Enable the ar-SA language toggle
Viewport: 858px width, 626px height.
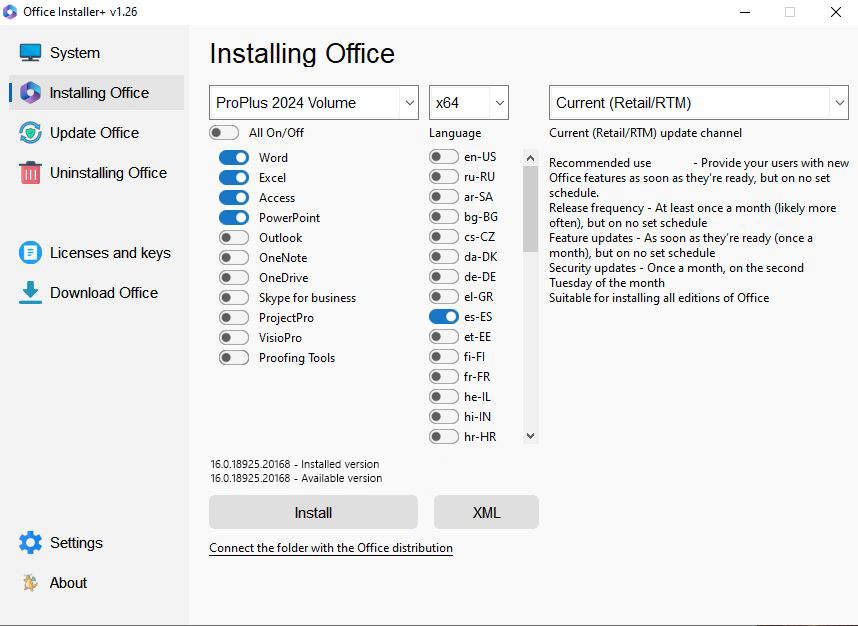coord(444,196)
